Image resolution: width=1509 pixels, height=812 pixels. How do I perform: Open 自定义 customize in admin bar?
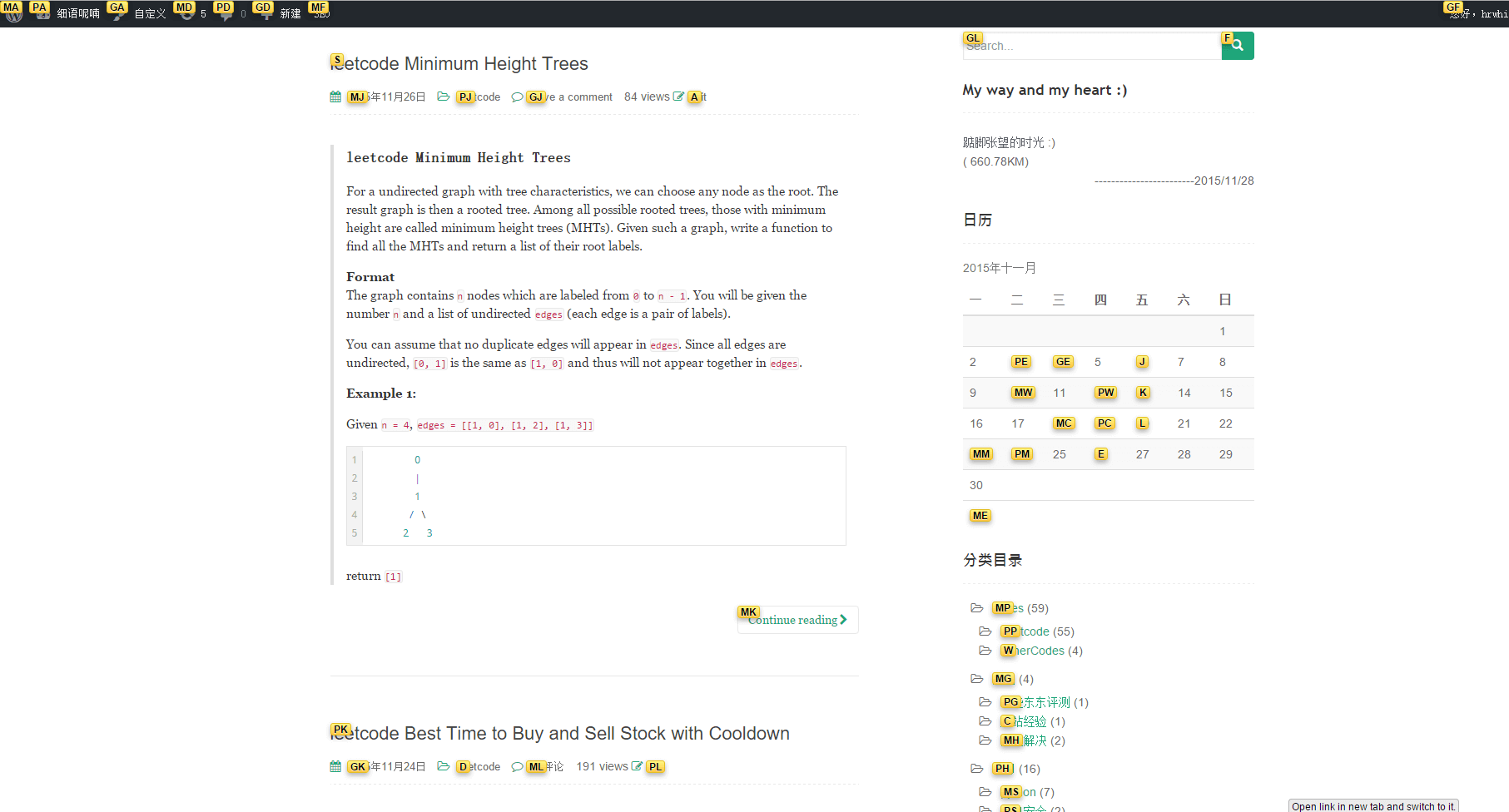click(x=140, y=14)
